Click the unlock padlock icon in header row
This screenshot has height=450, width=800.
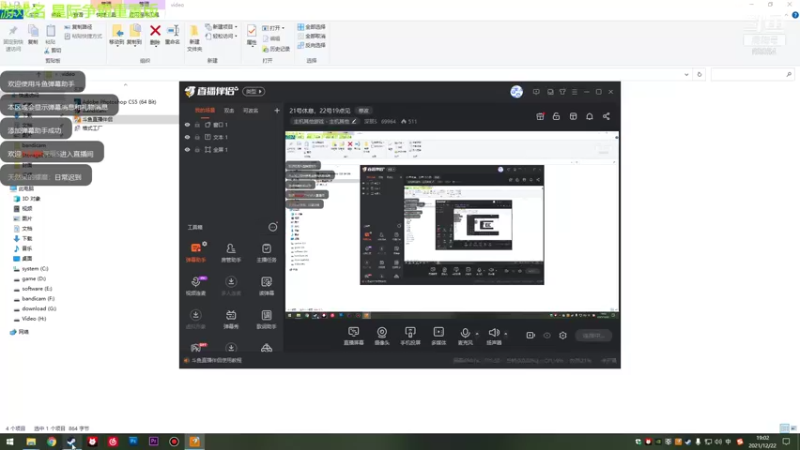[556, 116]
